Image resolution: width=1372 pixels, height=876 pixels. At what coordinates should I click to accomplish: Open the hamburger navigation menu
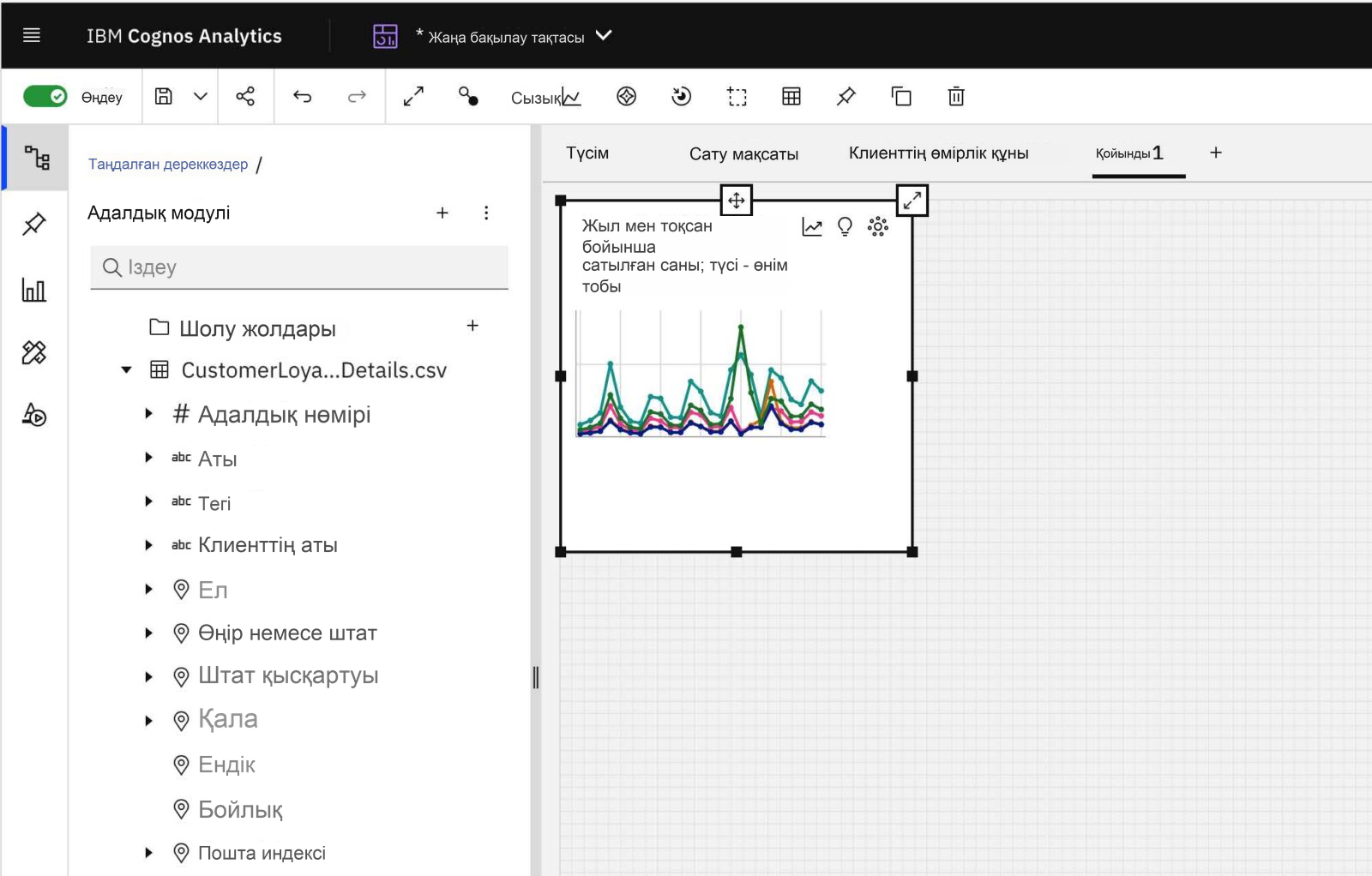point(32,35)
